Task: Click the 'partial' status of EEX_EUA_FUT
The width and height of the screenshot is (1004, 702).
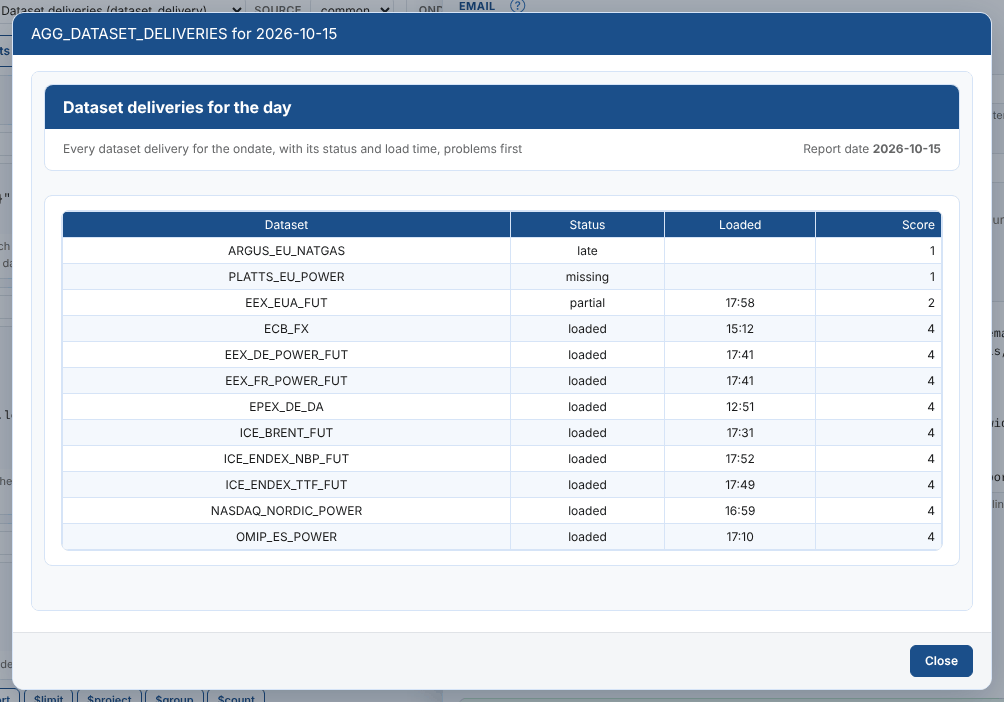Action: click(587, 302)
